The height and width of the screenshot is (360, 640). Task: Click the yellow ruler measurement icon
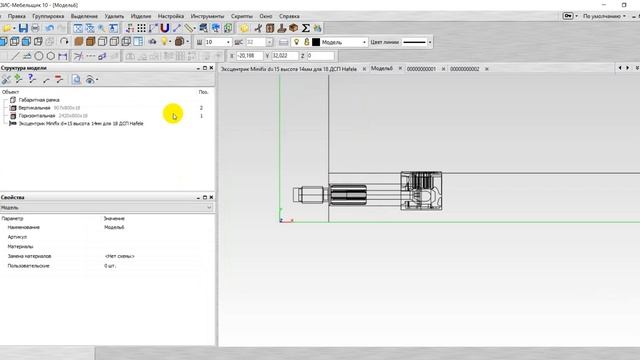click(189, 28)
